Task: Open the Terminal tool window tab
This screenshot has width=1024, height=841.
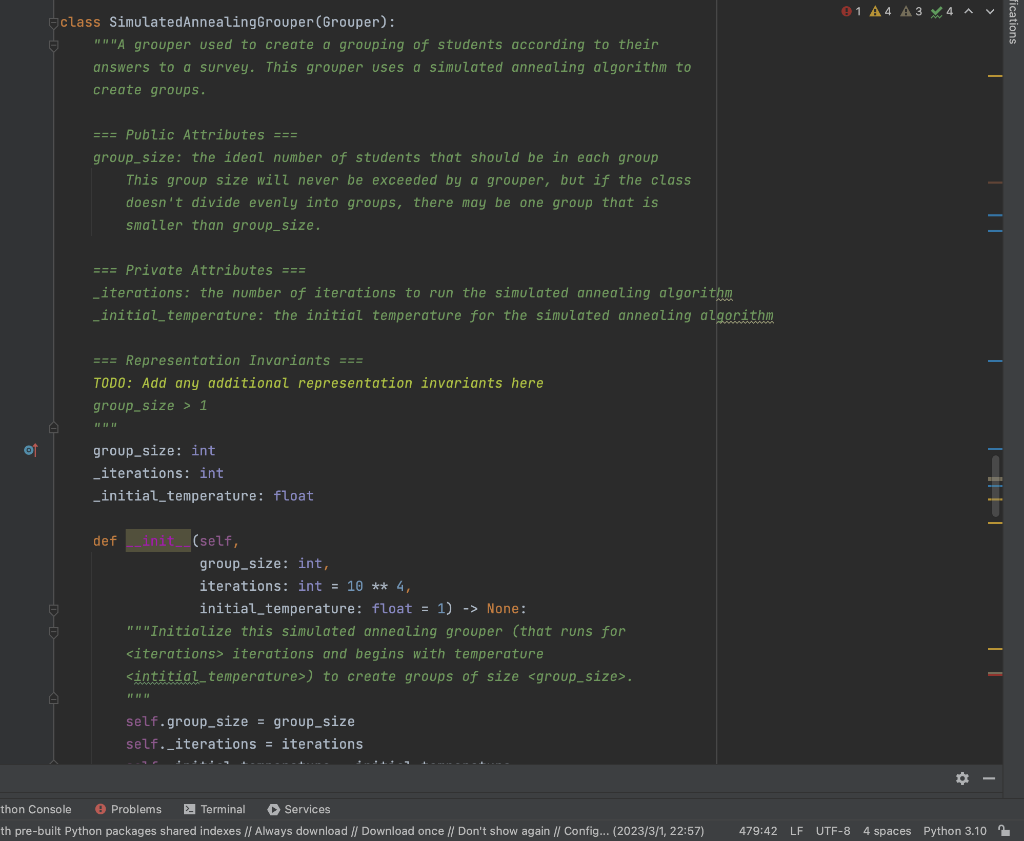Action: point(215,809)
